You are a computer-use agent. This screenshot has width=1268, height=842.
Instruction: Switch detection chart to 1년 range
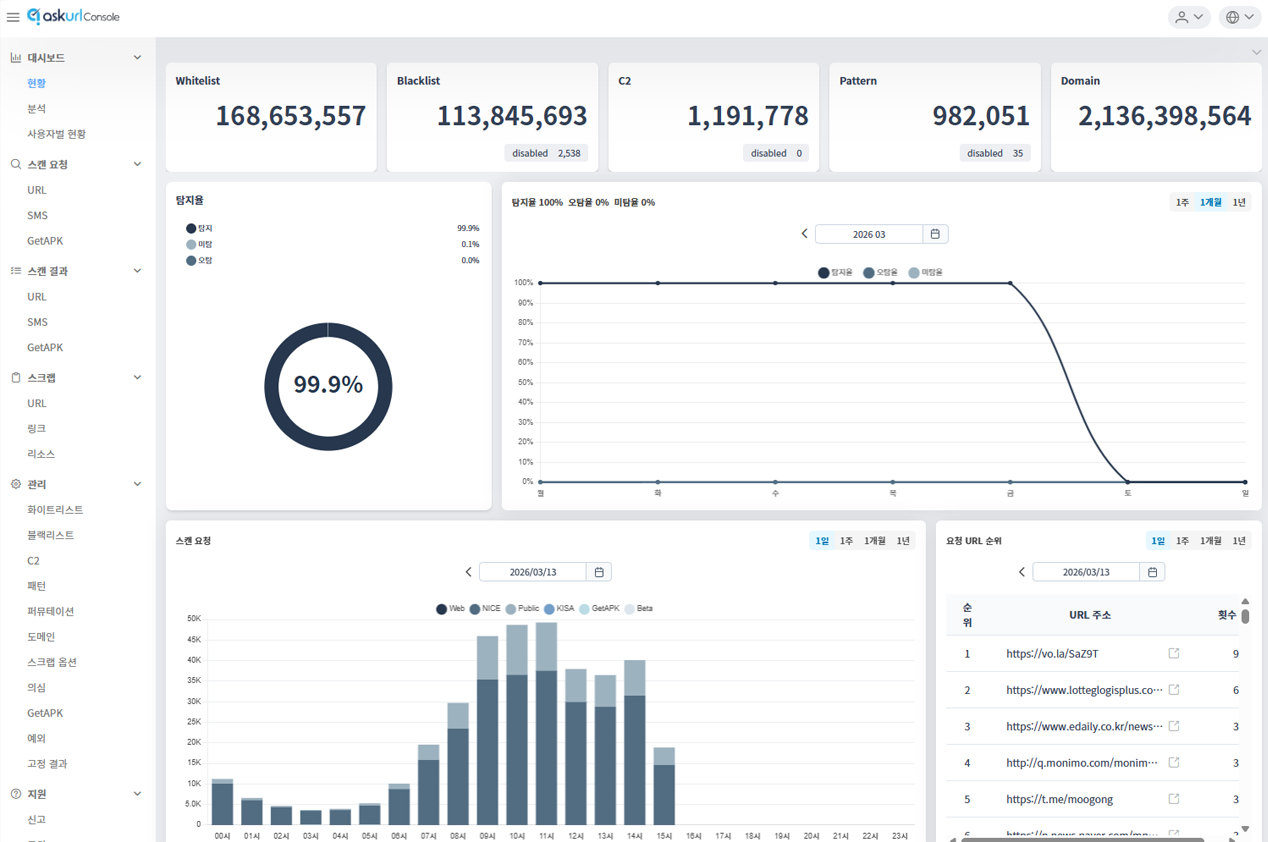tap(1239, 203)
